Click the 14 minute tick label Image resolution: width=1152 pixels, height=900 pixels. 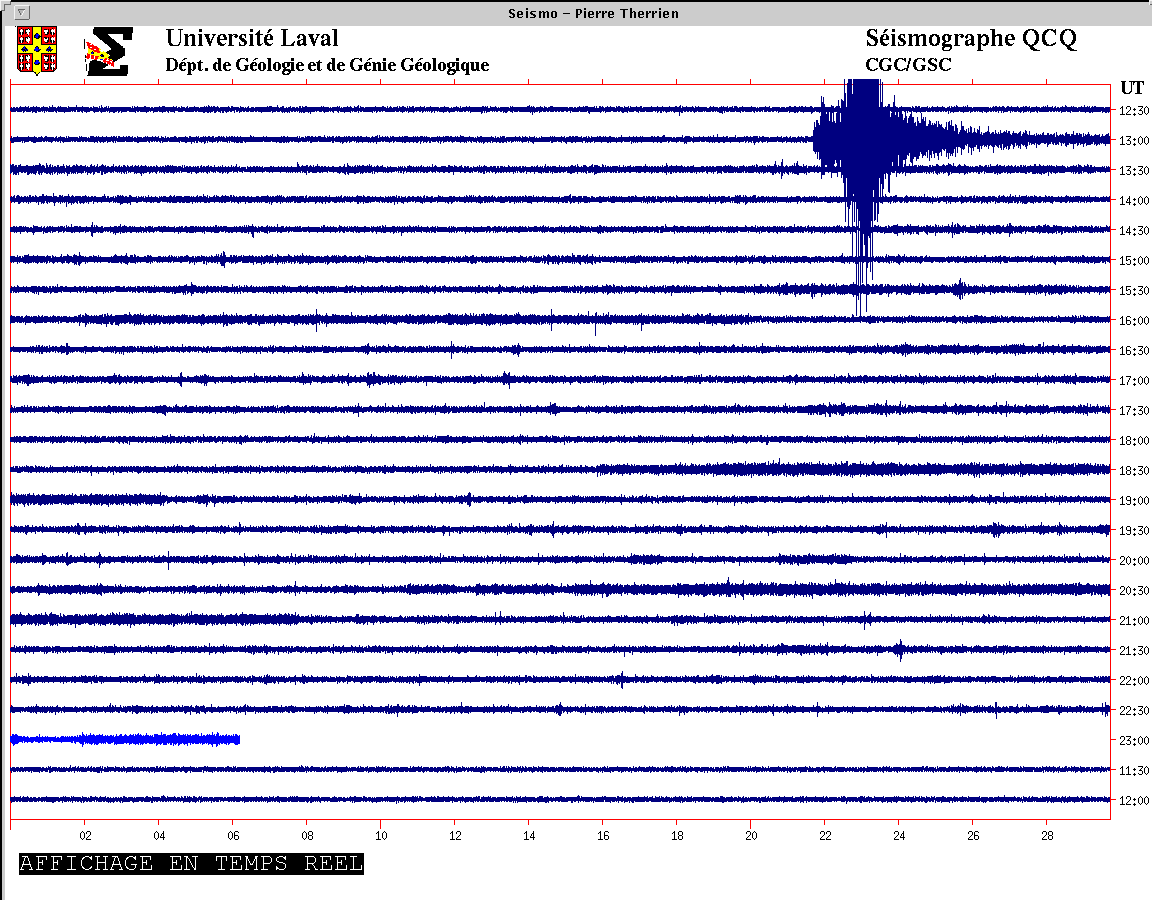click(529, 835)
